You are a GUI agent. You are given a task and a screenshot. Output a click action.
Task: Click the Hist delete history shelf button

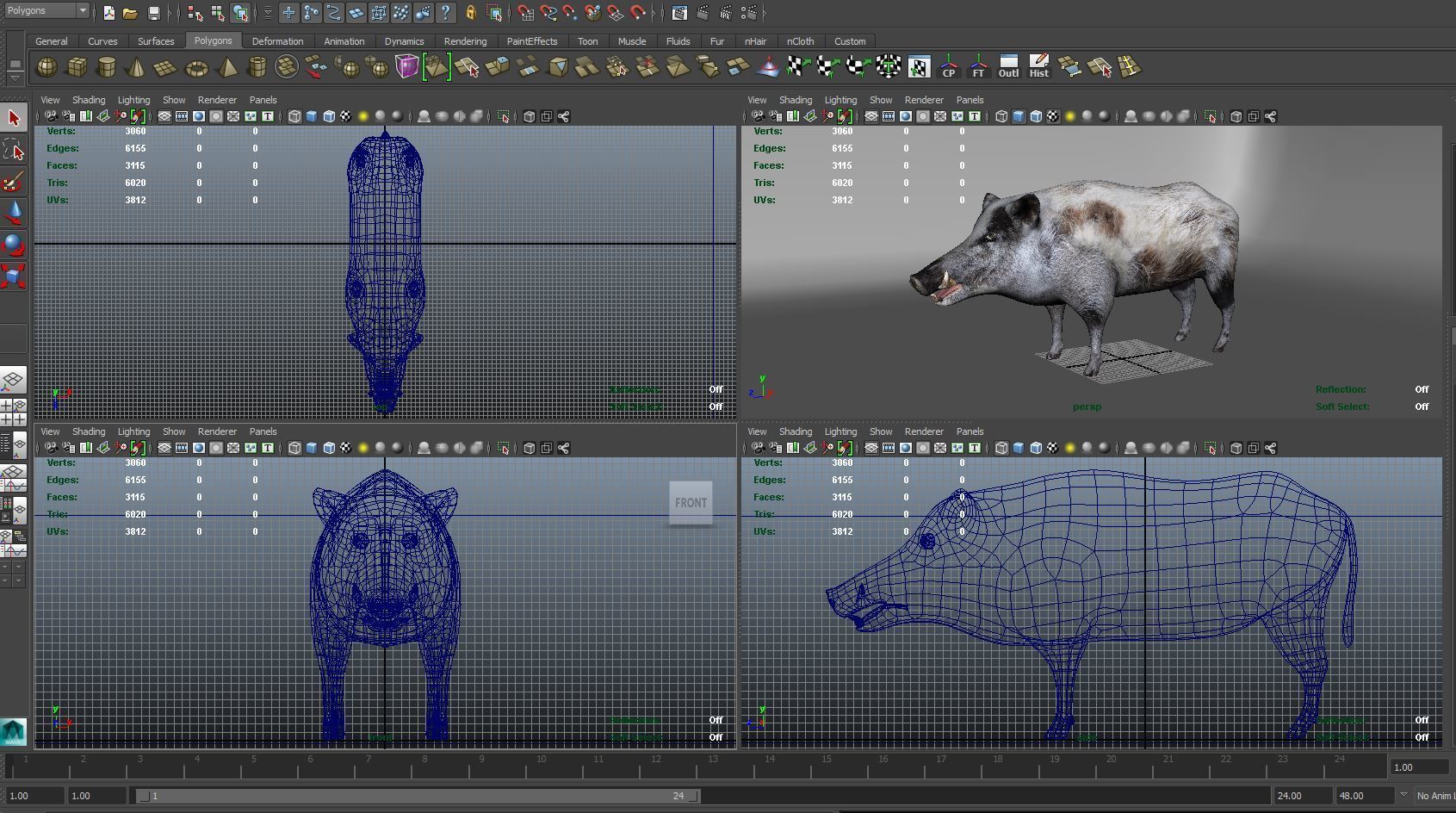[x=1039, y=67]
